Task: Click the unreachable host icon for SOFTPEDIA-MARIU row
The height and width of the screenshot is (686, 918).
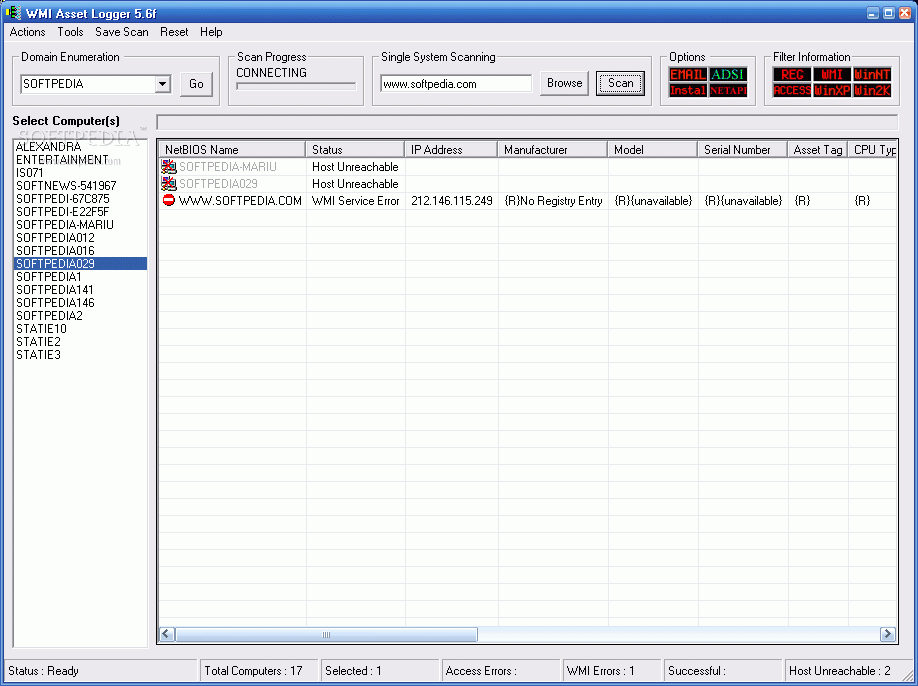Action: 169,167
